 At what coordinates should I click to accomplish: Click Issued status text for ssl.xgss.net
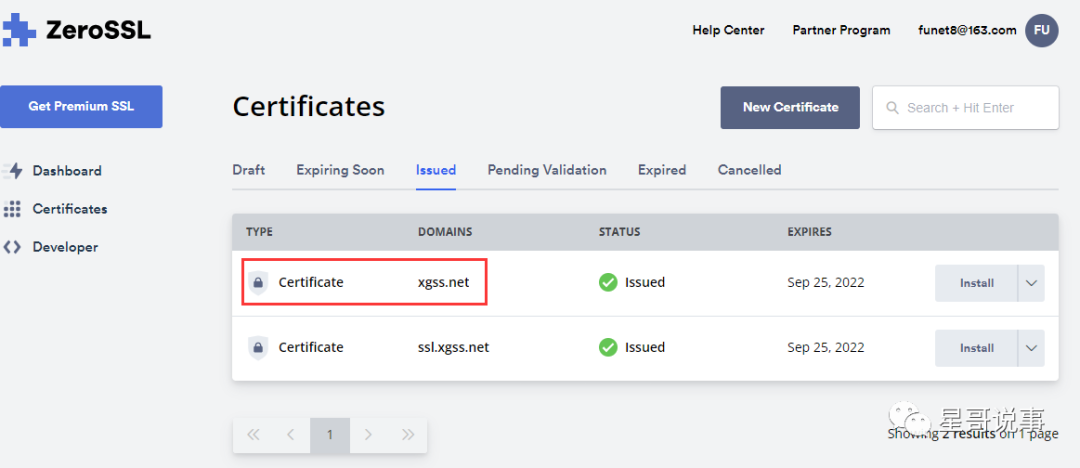point(645,347)
